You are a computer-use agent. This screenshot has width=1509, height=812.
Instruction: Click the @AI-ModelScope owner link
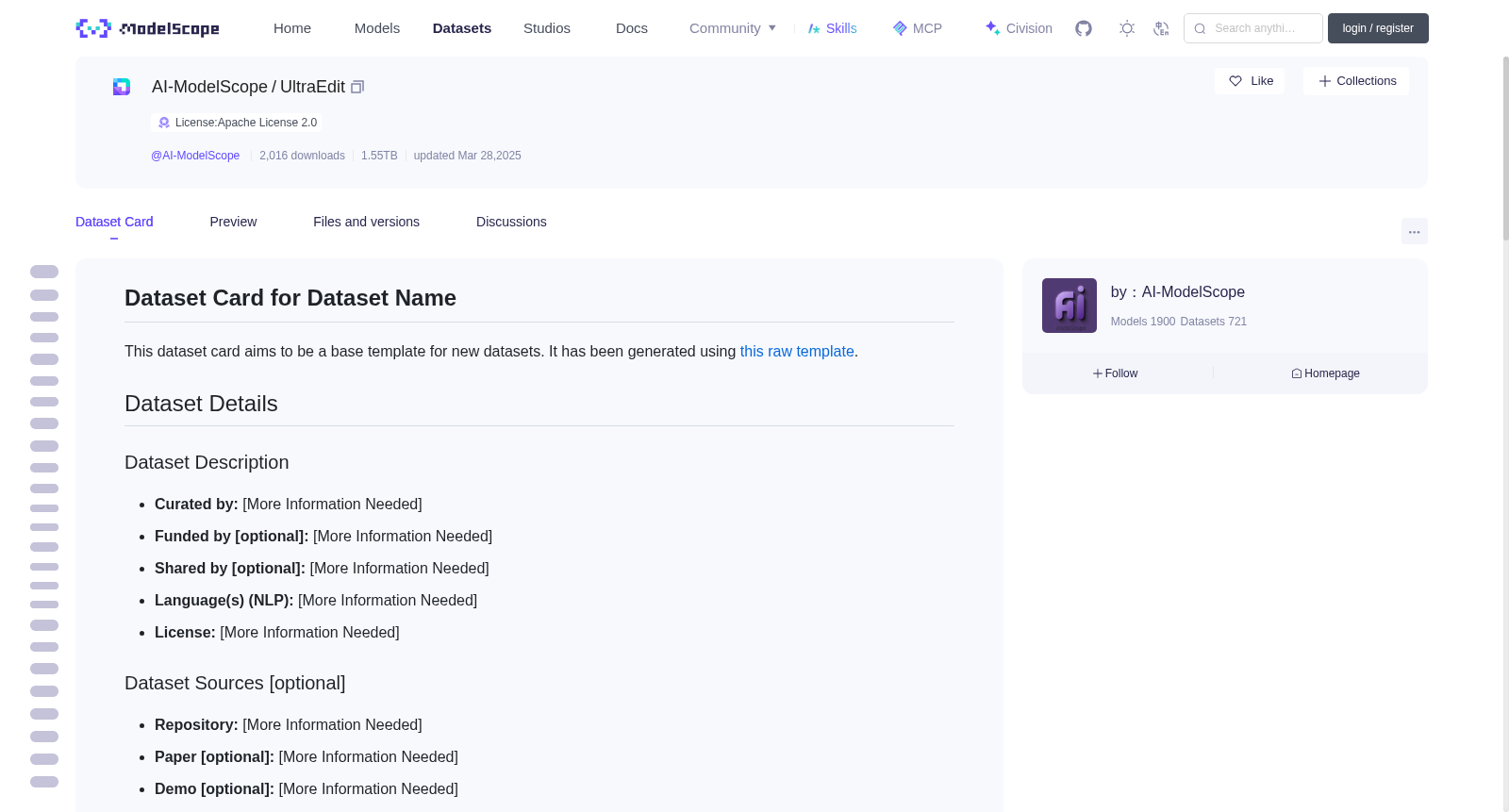195,156
